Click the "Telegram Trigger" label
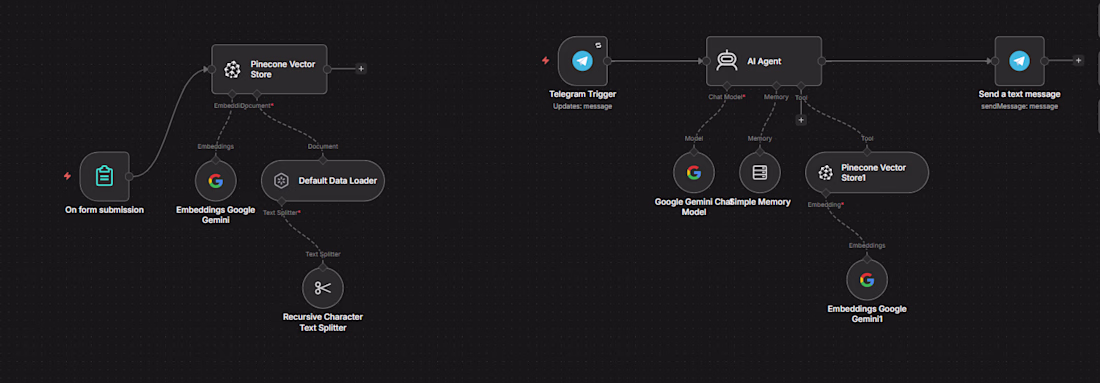The width and height of the screenshot is (1100, 383). 582,94
